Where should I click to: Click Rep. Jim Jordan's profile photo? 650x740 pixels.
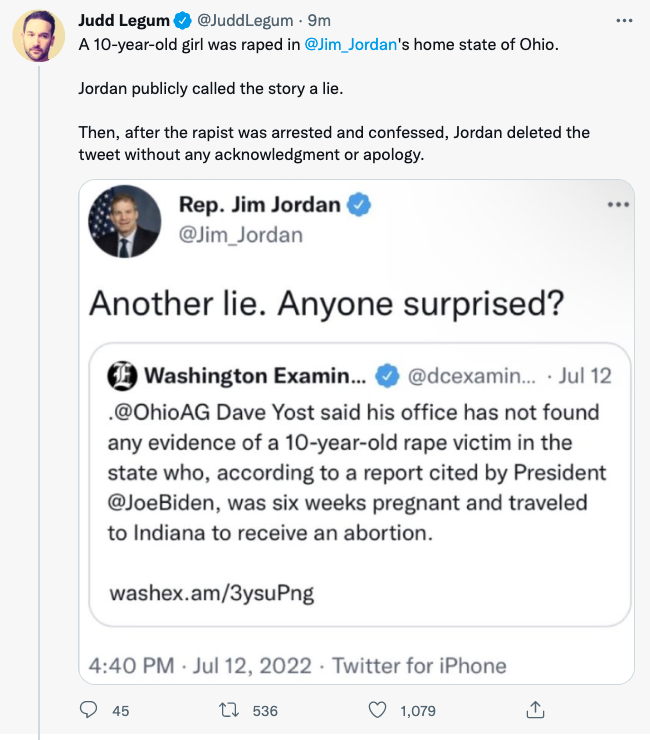point(125,221)
